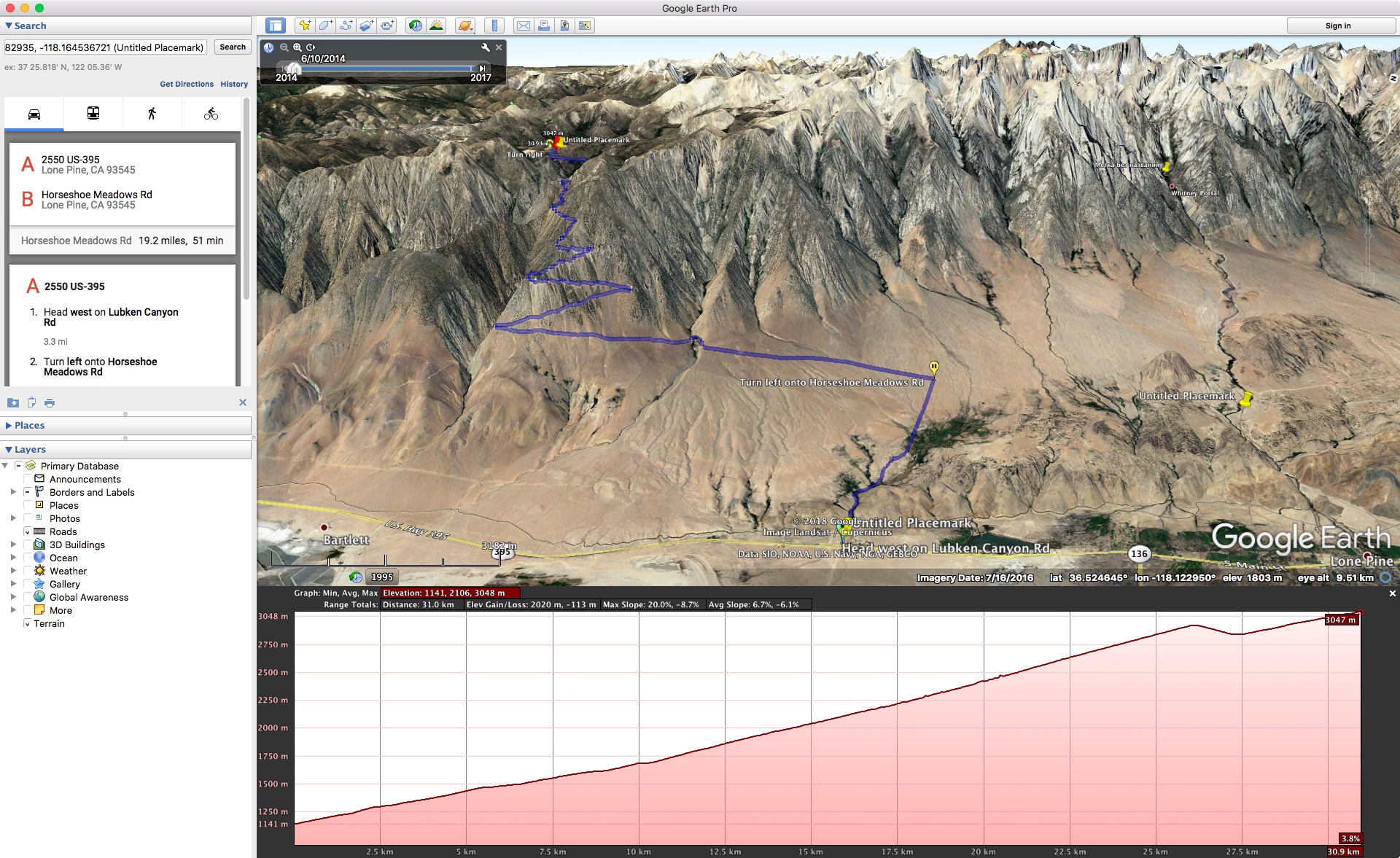
Task: Select the Add Polygon tool
Action: [325, 26]
